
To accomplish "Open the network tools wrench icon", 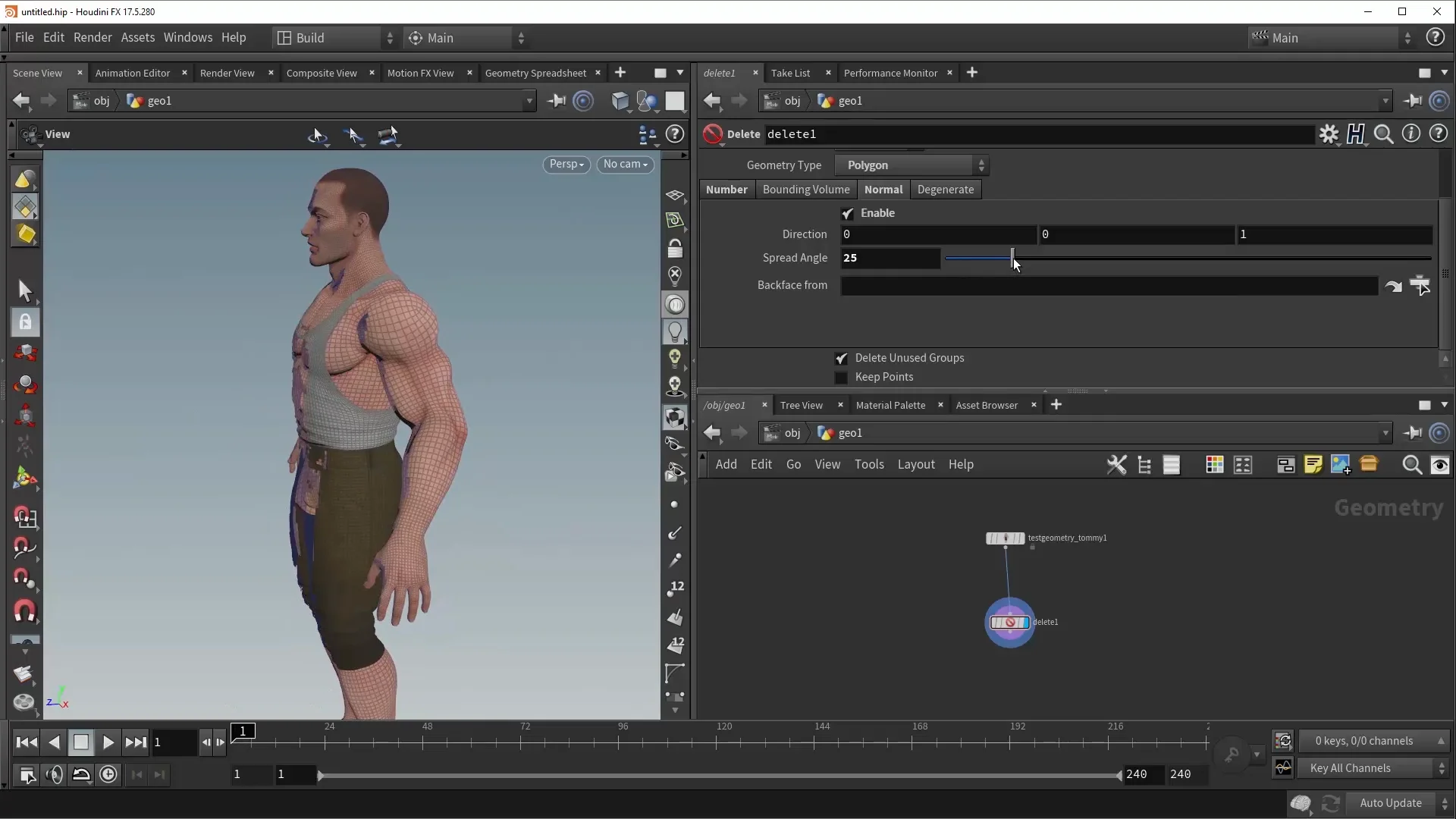I will pyautogui.click(x=1116, y=465).
